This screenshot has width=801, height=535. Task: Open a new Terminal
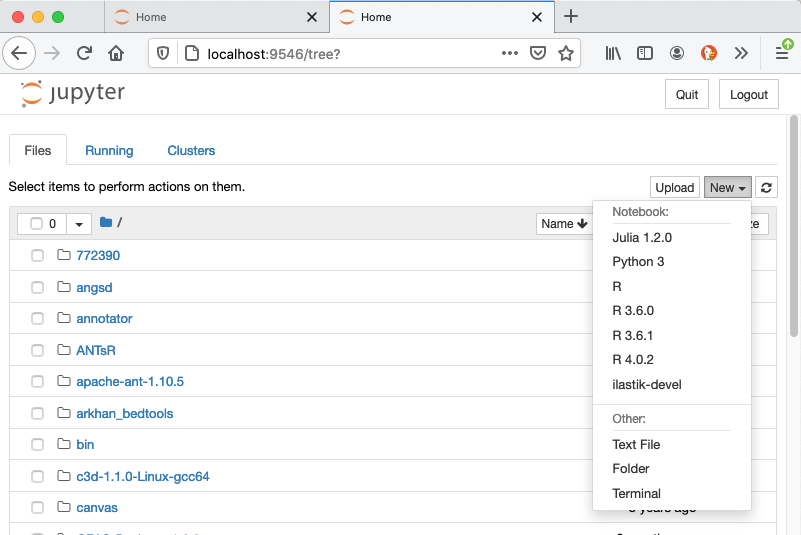(x=671, y=493)
